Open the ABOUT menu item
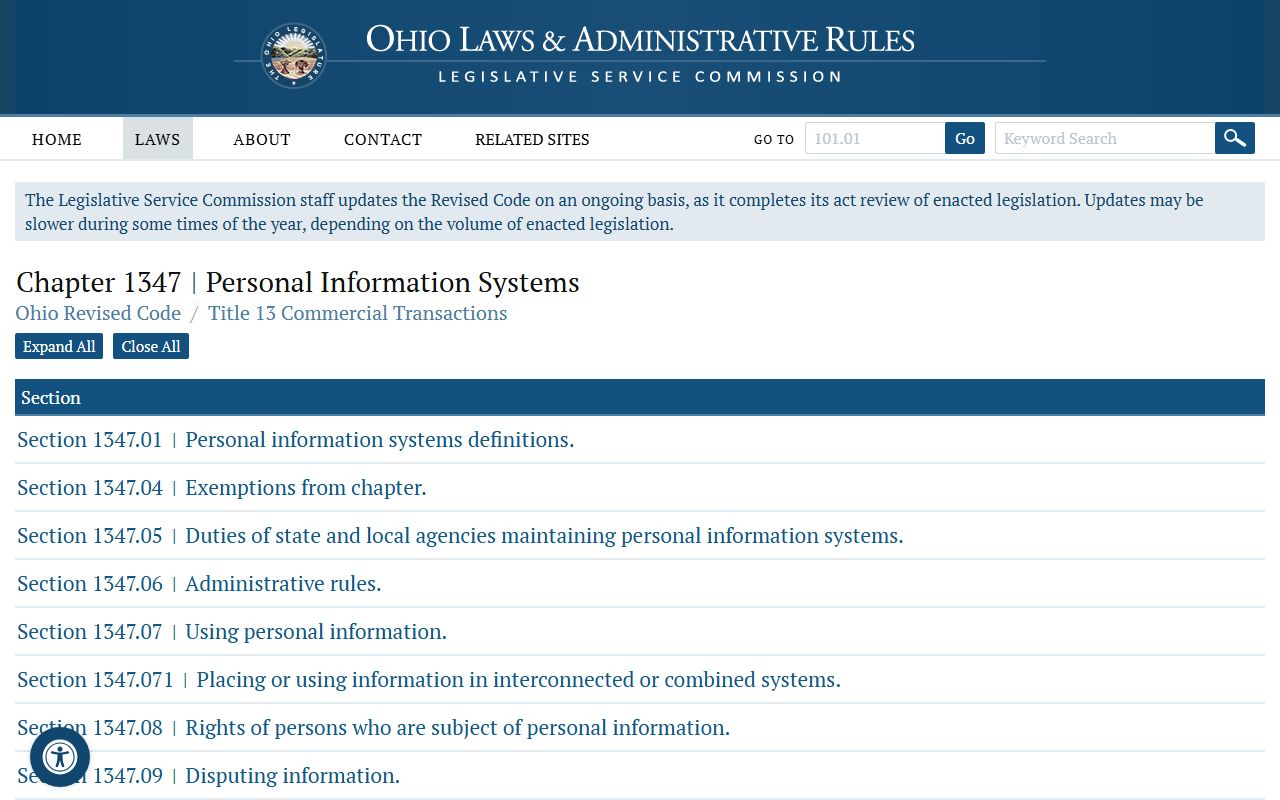 [x=262, y=139]
